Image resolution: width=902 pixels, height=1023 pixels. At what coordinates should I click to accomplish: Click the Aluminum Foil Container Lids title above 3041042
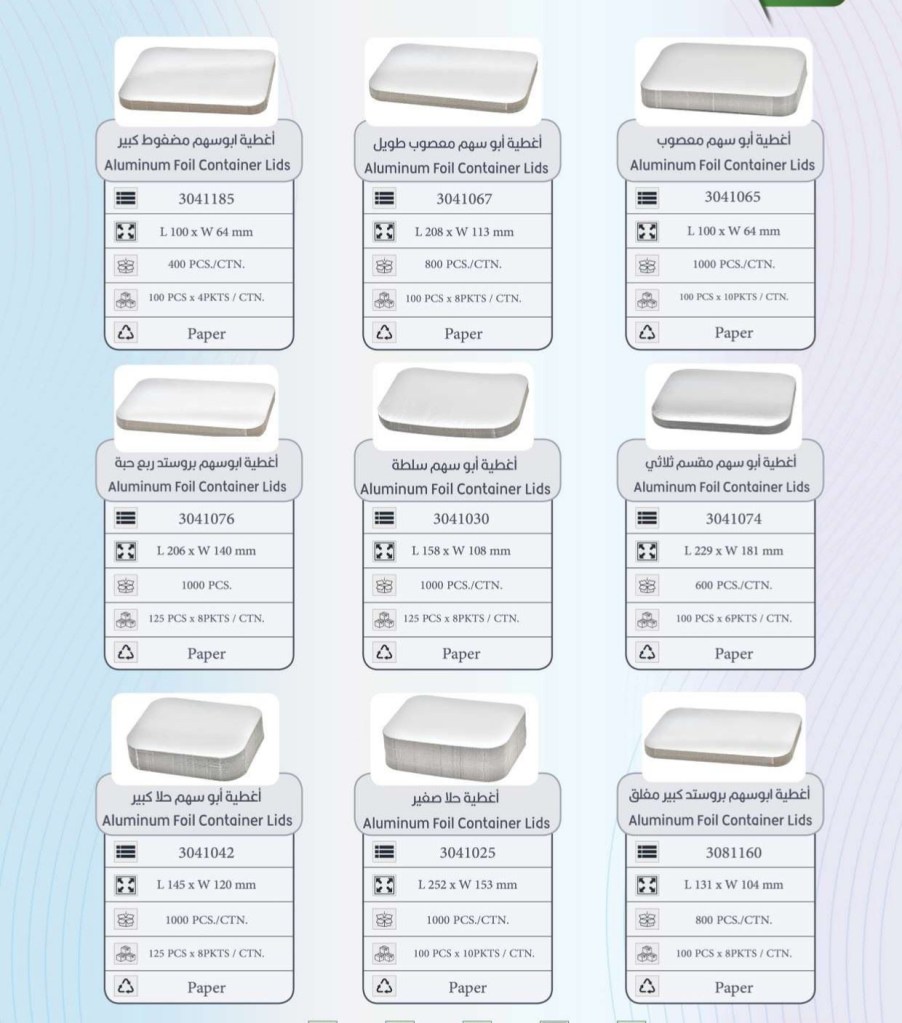coord(197,820)
